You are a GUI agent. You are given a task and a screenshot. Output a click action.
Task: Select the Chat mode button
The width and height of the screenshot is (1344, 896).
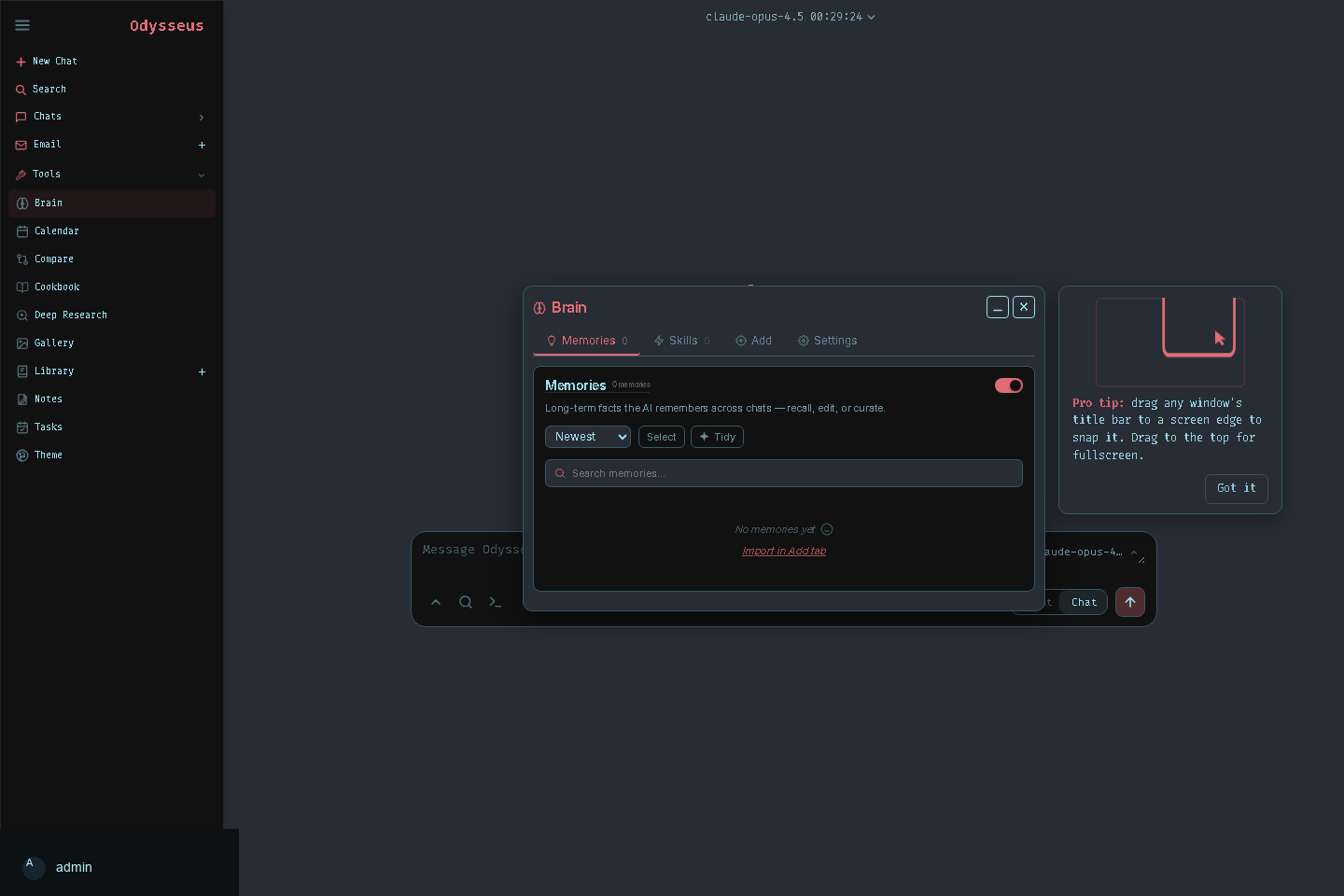(x=1084, y=602)
